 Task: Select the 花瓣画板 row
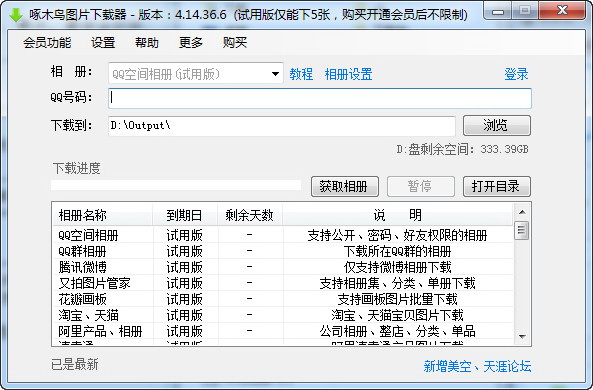(x=283, y=299)
